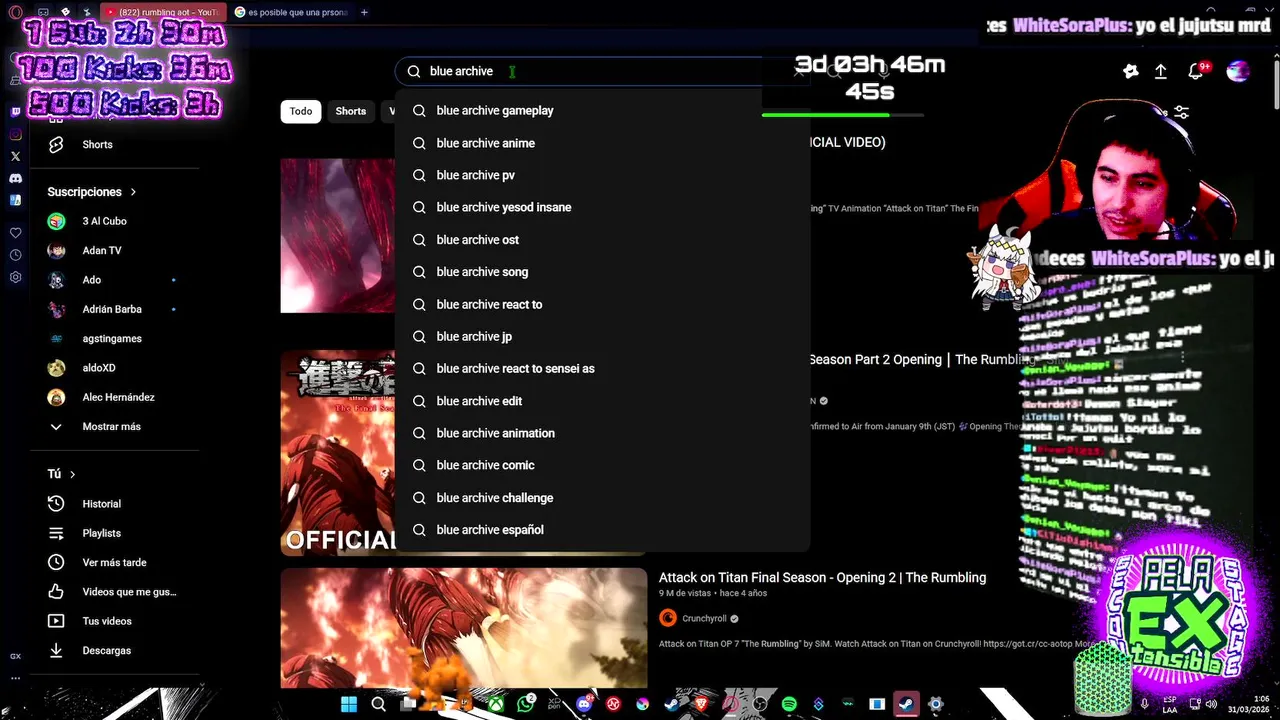Open Opera sidebar settings gear
Screen dimensions: 1280x720
click(15, 277)
